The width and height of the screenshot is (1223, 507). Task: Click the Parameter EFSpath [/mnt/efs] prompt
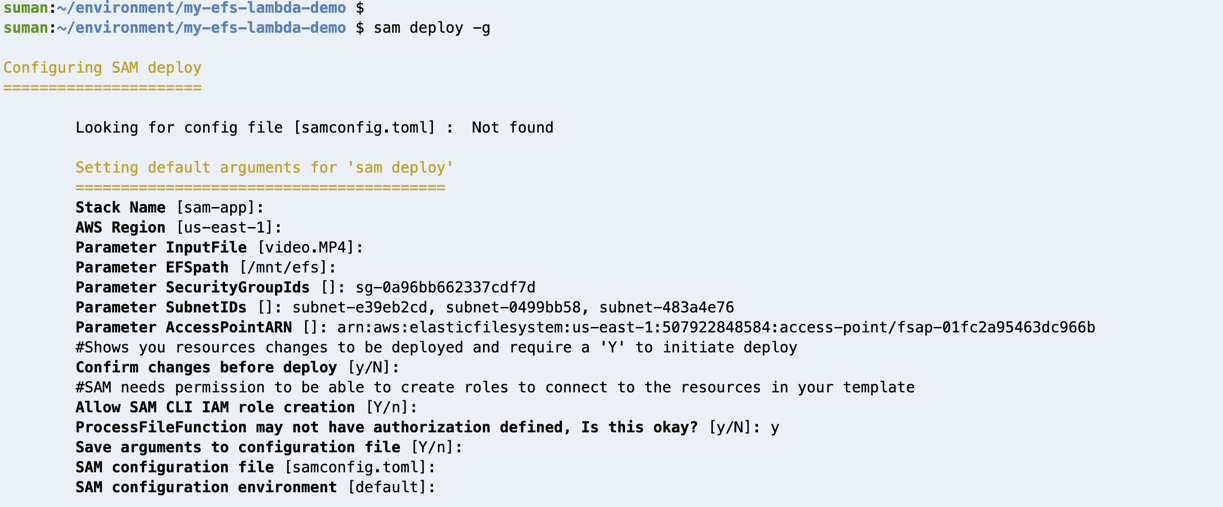click(x=206, y=268)
